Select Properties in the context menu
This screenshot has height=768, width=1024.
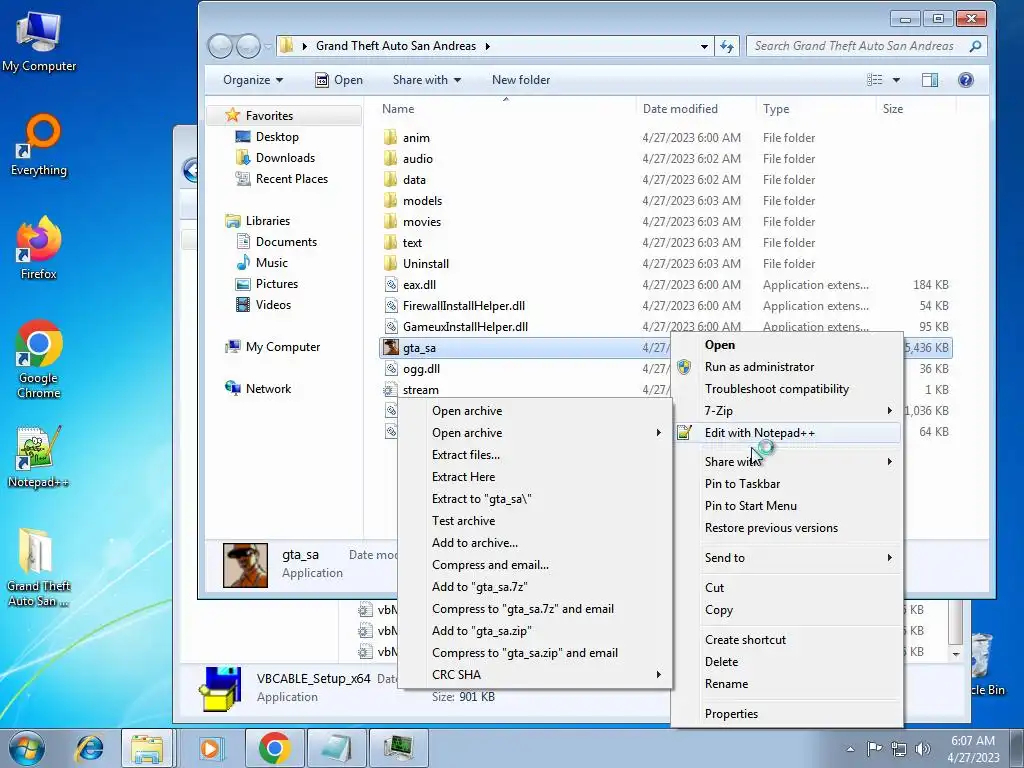pos(788,714)
